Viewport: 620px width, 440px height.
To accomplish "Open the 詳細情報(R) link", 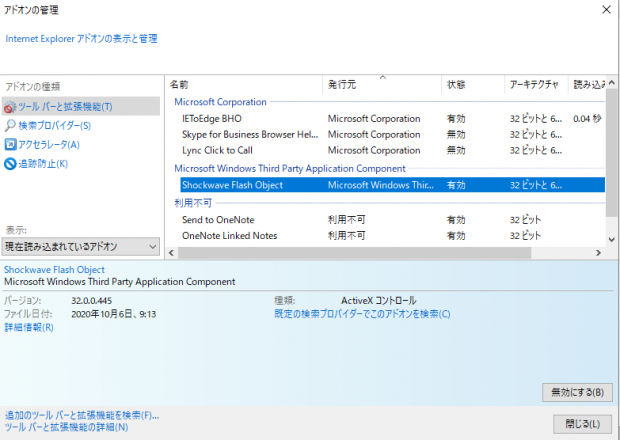I will pos(29,328).
